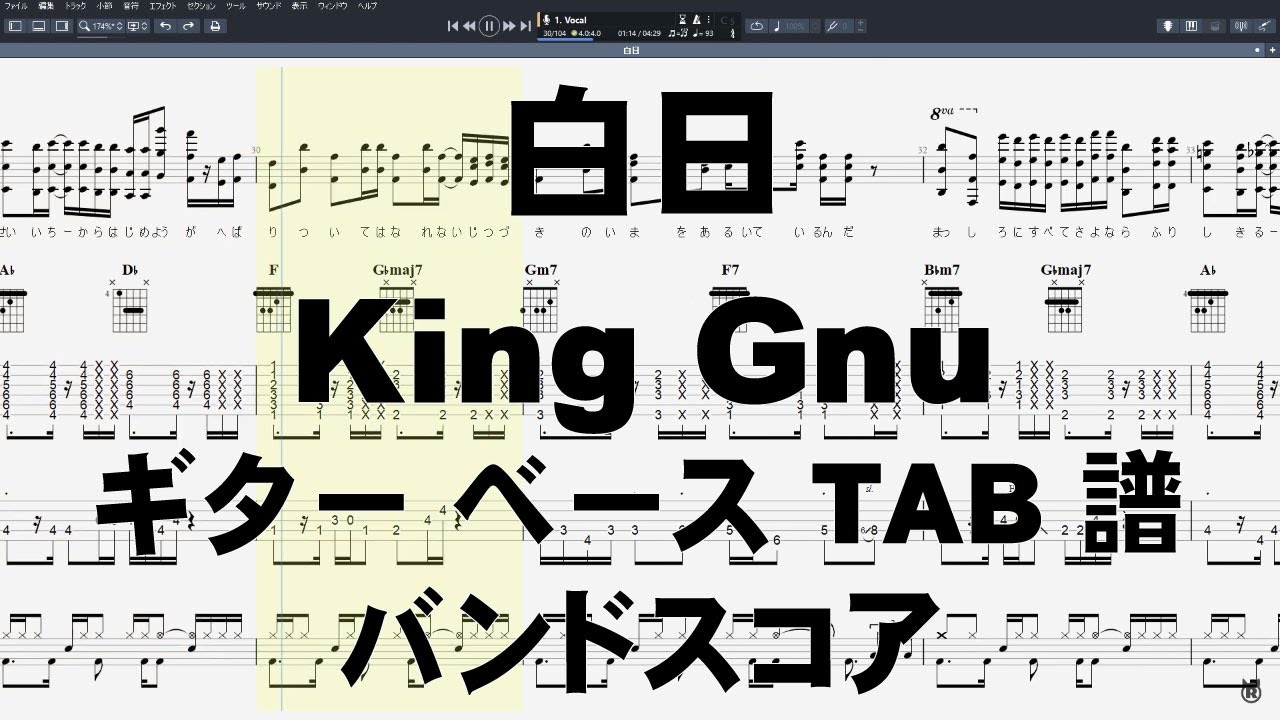This screenshot has height=720, width=1280.
Task: Select the 白日 document tab
Action: pos(630,50)
